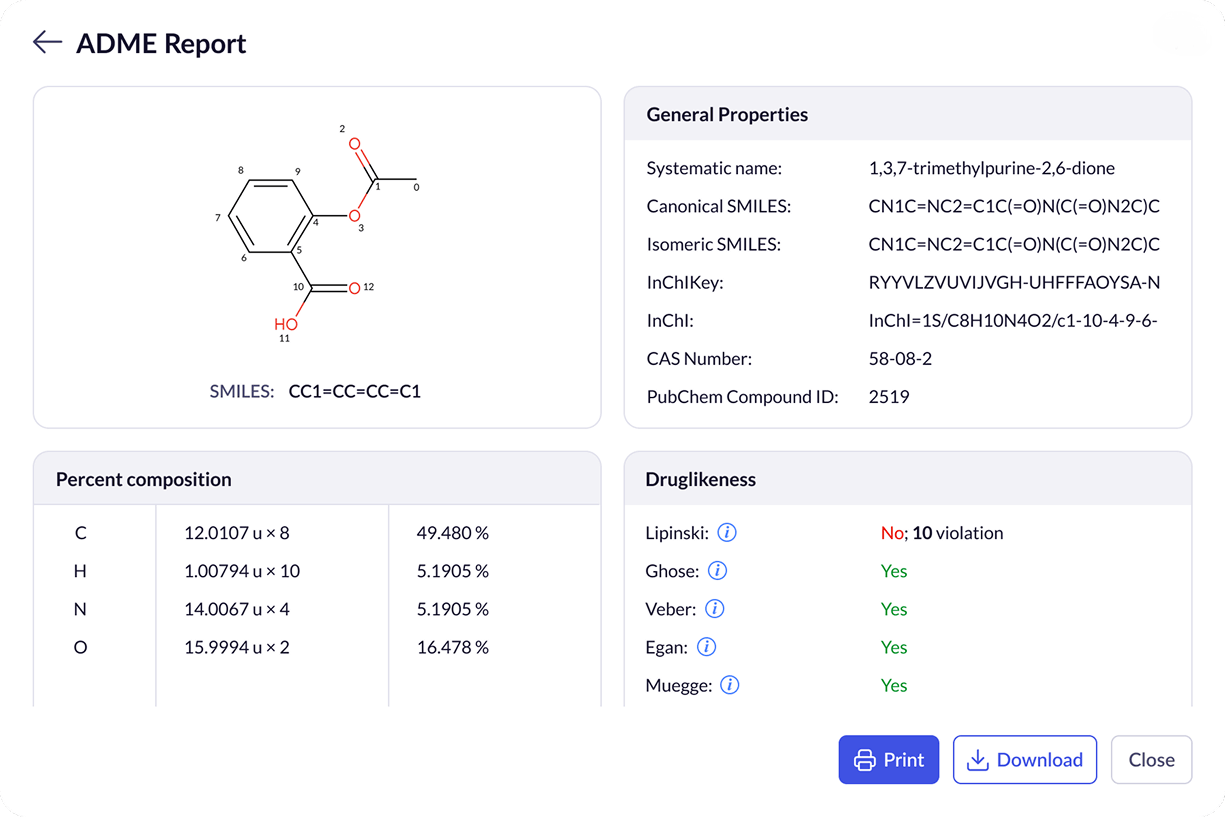The width and height of the screenshot is (1226, 817).
Task: Show the Ghose rule info tooltip
Action: (x=717, y=571)
